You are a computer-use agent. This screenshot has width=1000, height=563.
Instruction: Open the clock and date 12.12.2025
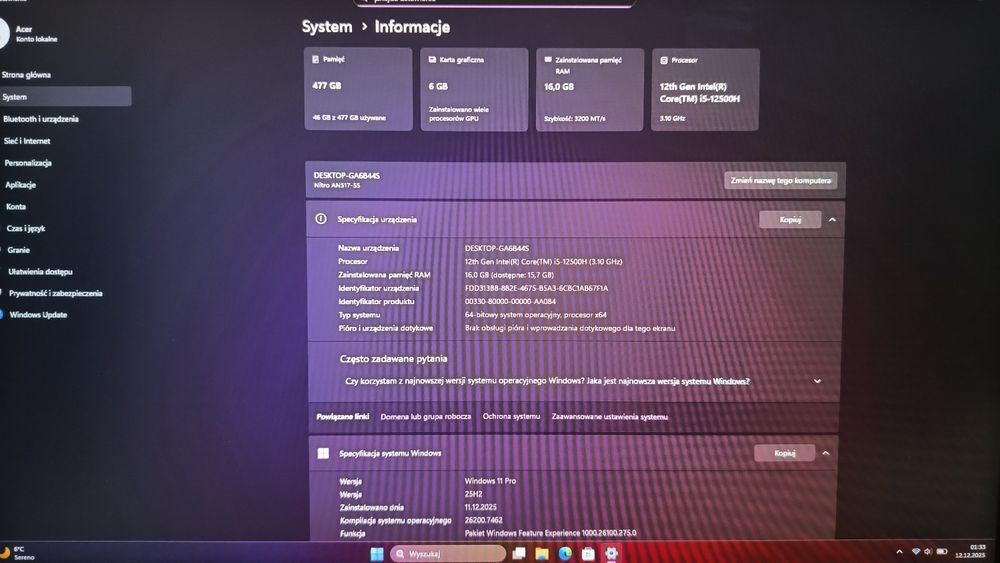pos(970,552)
